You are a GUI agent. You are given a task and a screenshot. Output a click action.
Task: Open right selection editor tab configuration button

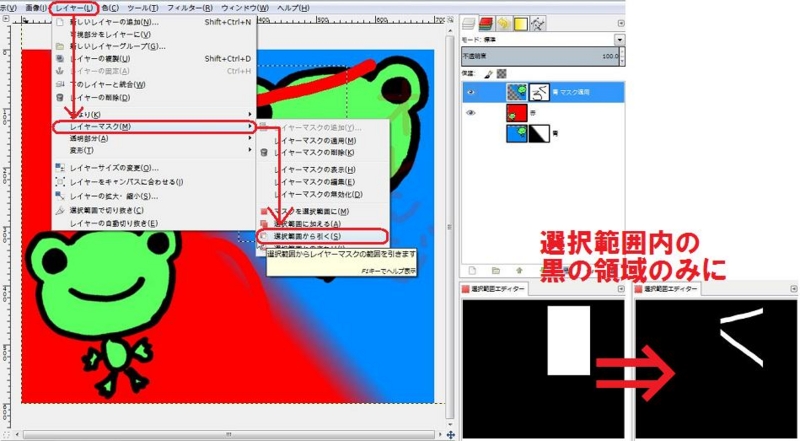click(x=794, y=289)
